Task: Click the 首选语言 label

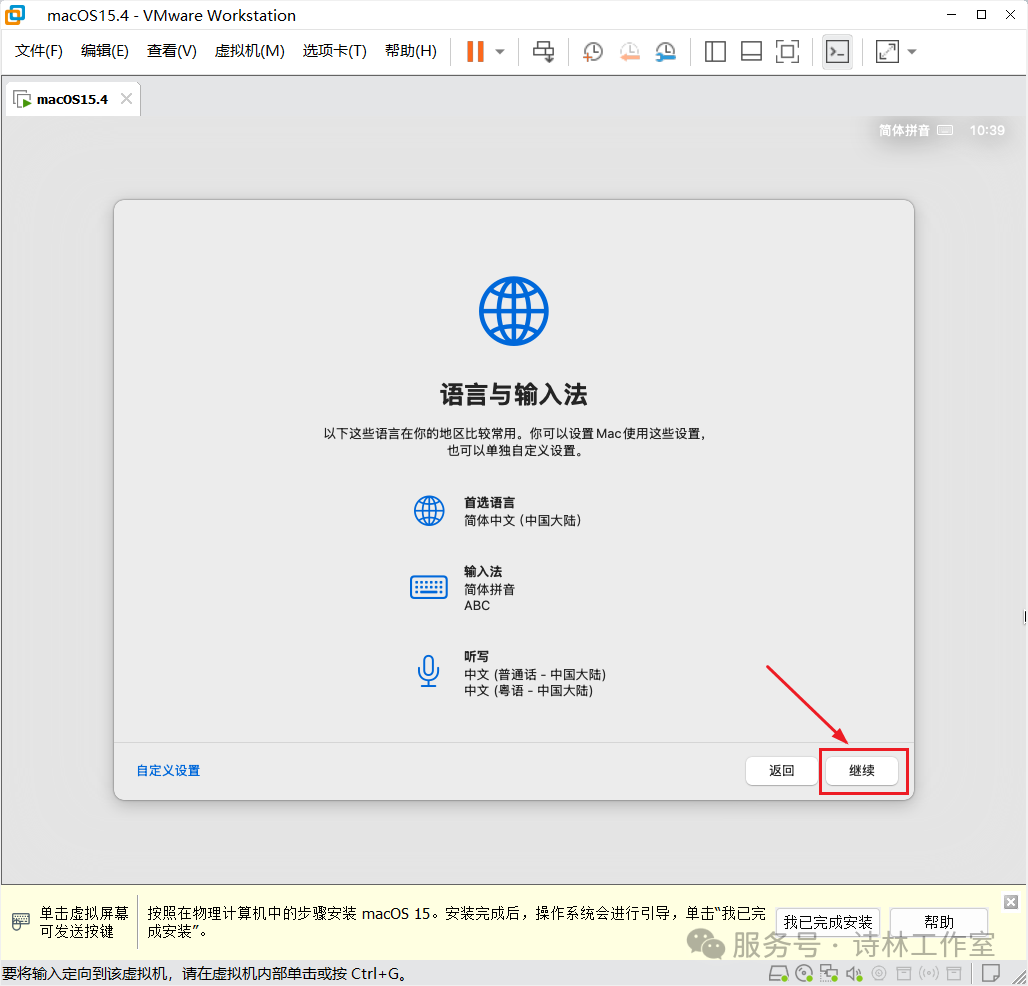Action: (489, 503)
